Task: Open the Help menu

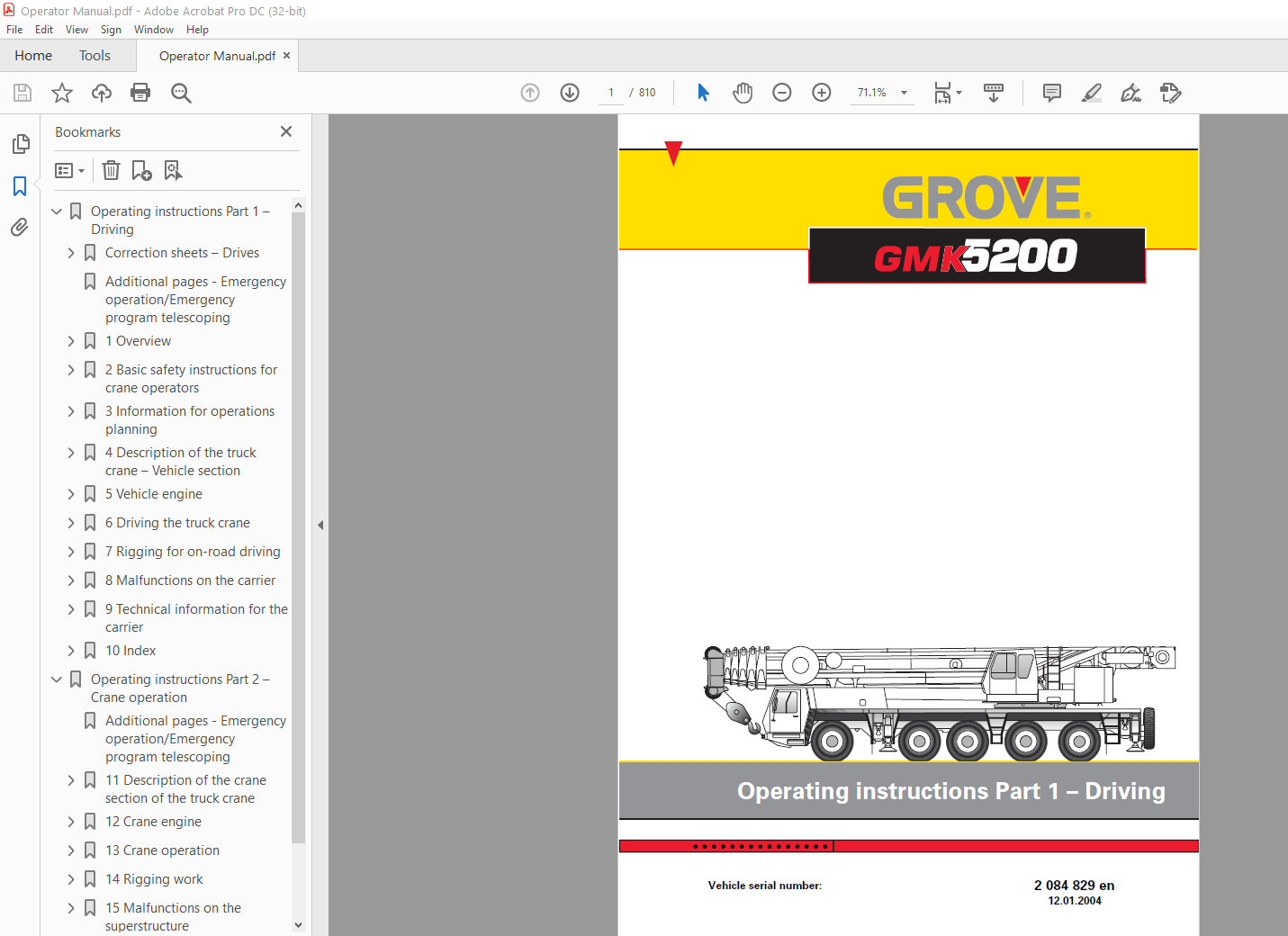Action: coord(197,30)
